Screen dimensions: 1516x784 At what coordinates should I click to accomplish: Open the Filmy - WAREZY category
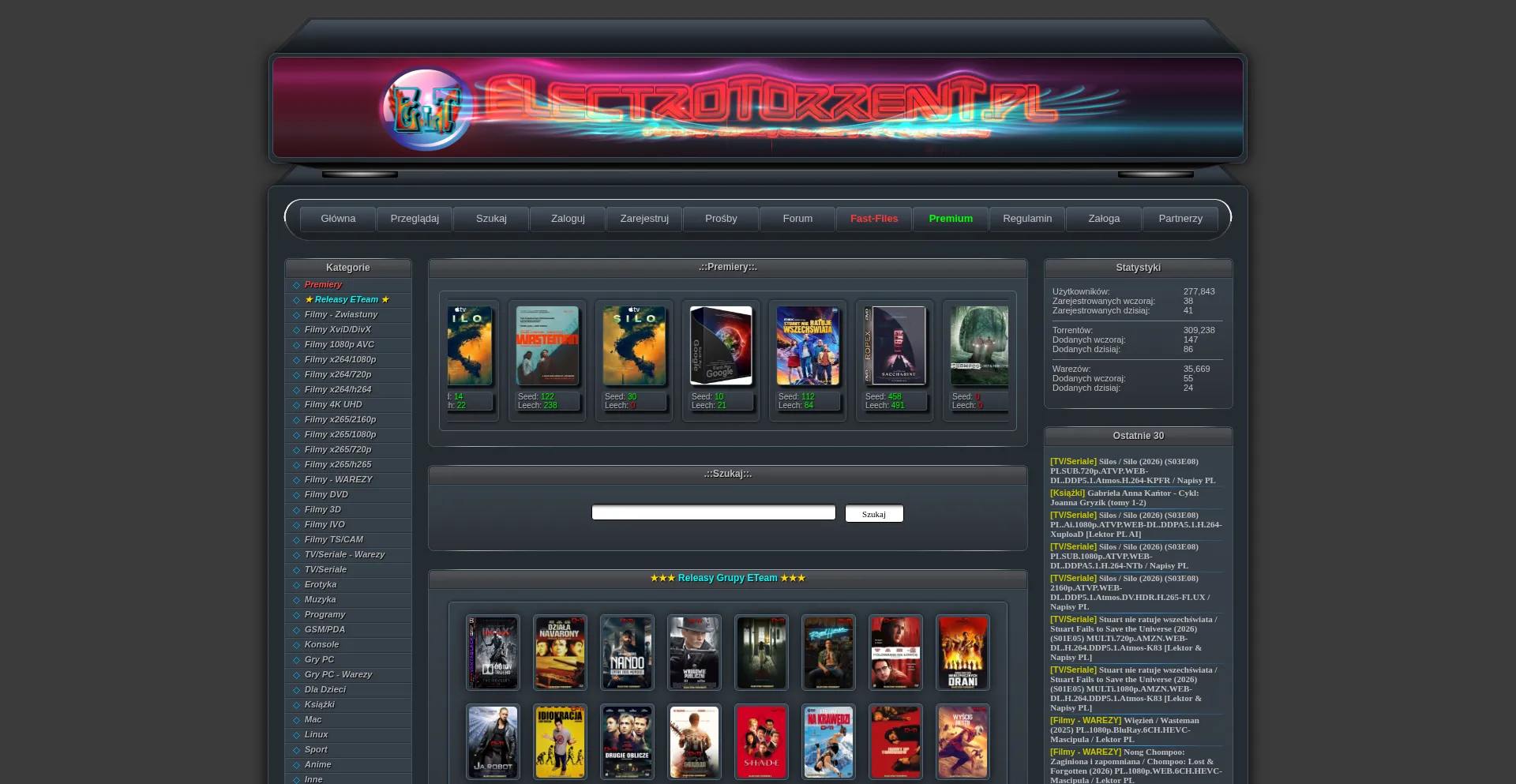point(339,480)
